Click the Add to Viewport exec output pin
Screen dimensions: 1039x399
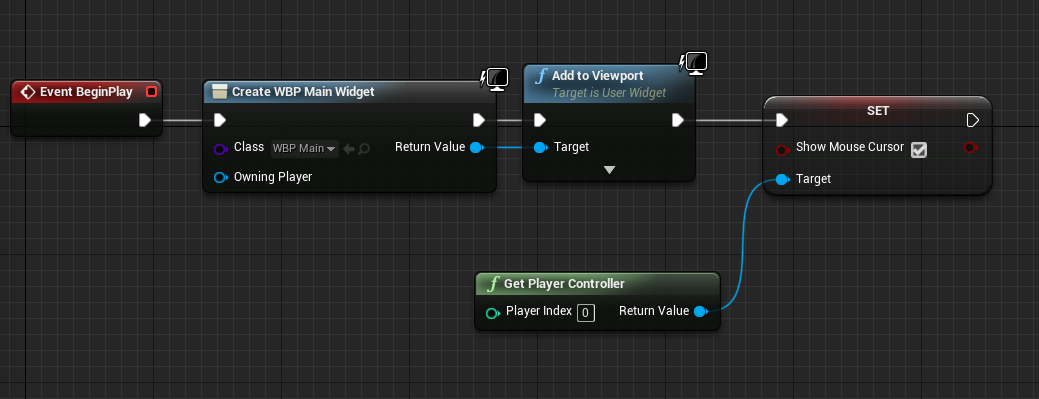tap(677, 120)
